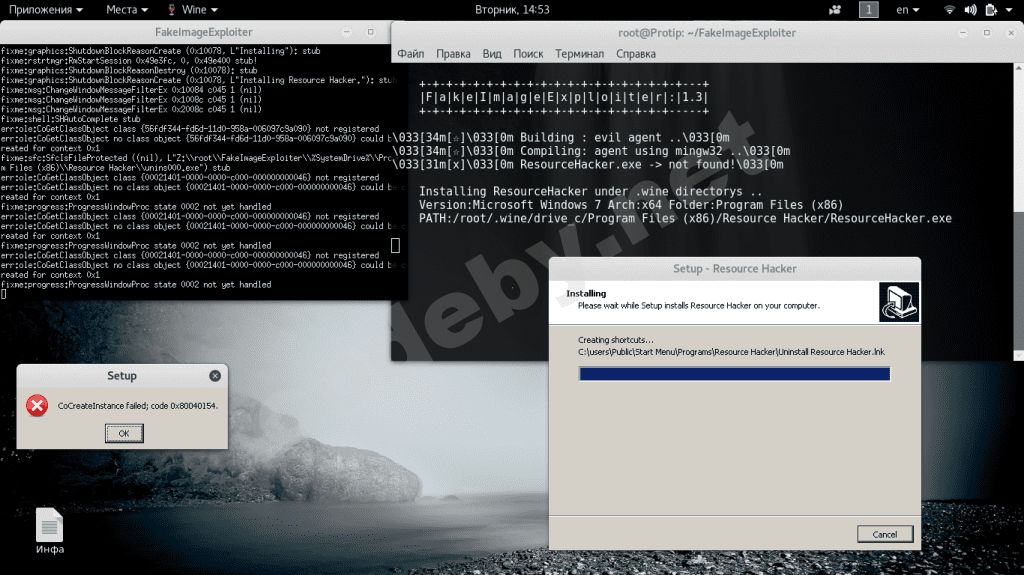The width and height of the screenshot is (1024, 575).
Task: Open the en keyboard layout dropdown
Action: coord(908,9)
